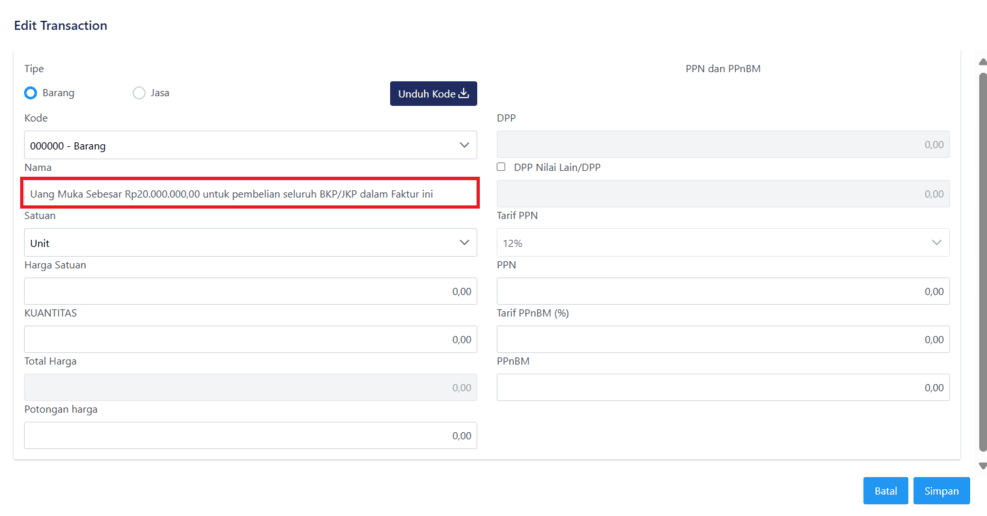This screenshot has width=987, height=516.
Task: Open the Kode dropdown list
Action: point(250,145)
